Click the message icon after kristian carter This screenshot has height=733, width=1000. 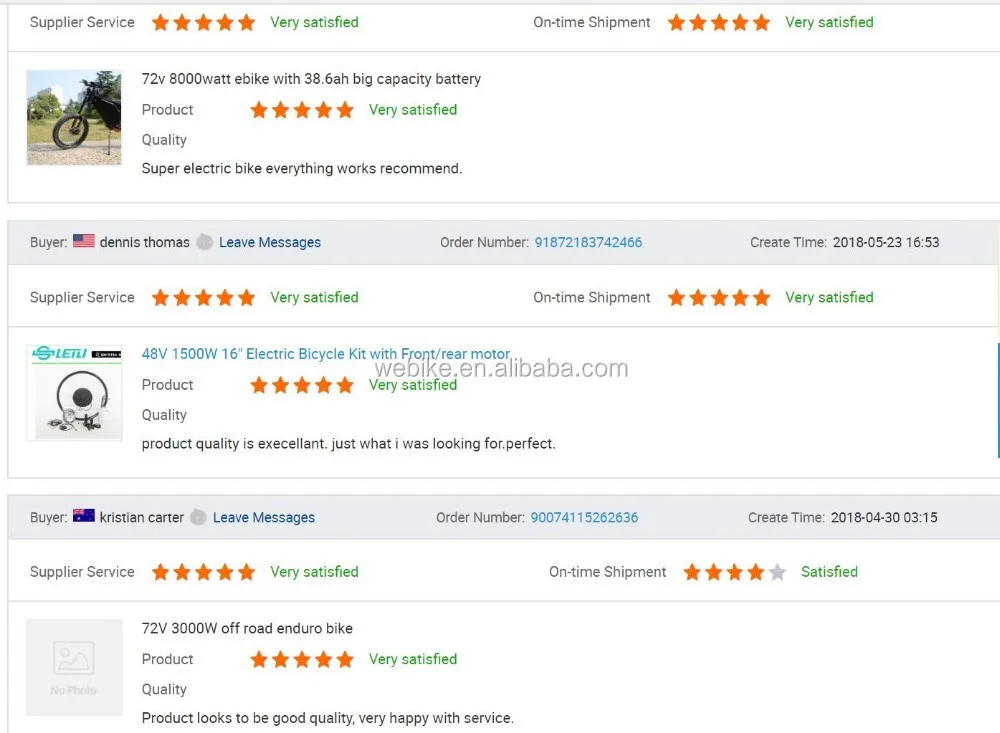198,517
